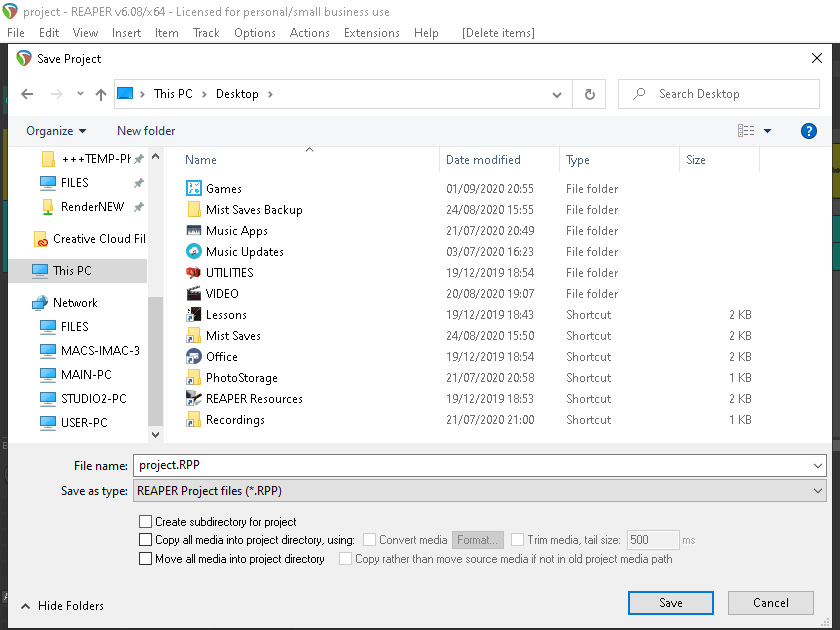840x630 pixels.
Task: Close the Save Project dialog
Action: click(816, 58)
